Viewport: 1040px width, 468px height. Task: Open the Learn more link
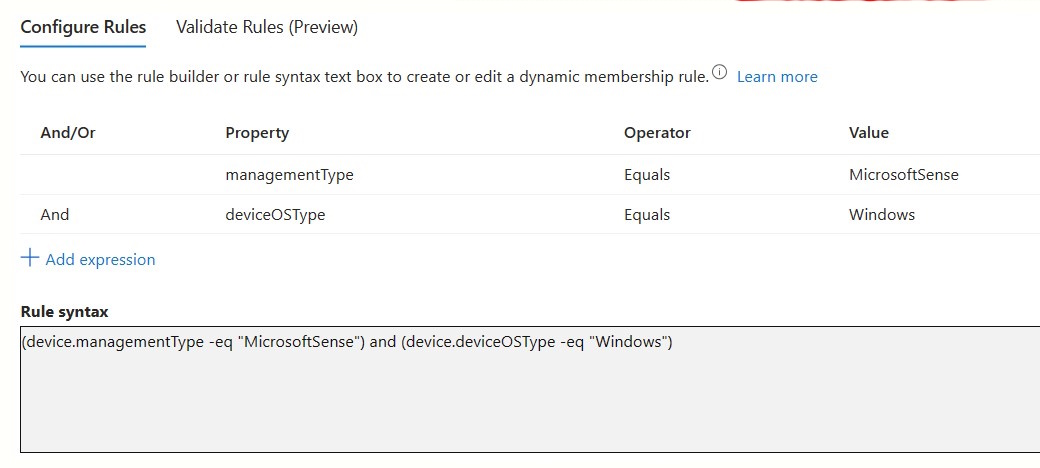tap(777, 77)
